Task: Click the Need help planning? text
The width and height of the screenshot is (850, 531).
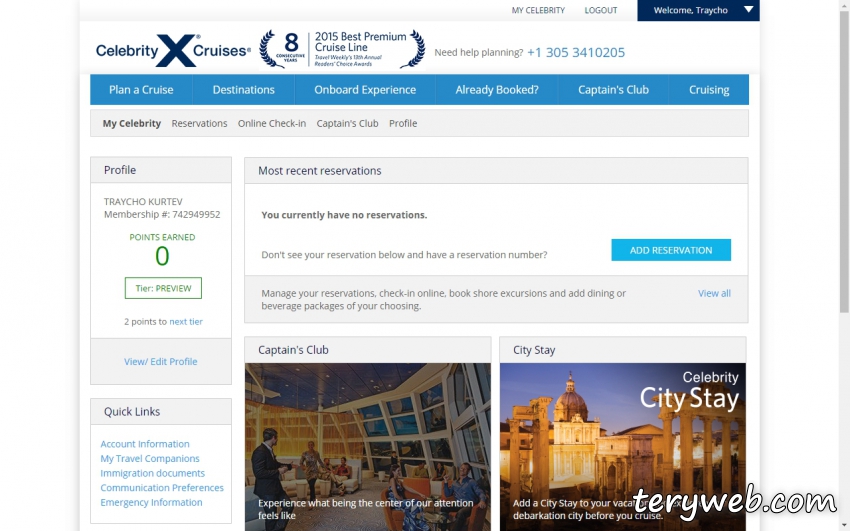Action: tap(479, 53)
